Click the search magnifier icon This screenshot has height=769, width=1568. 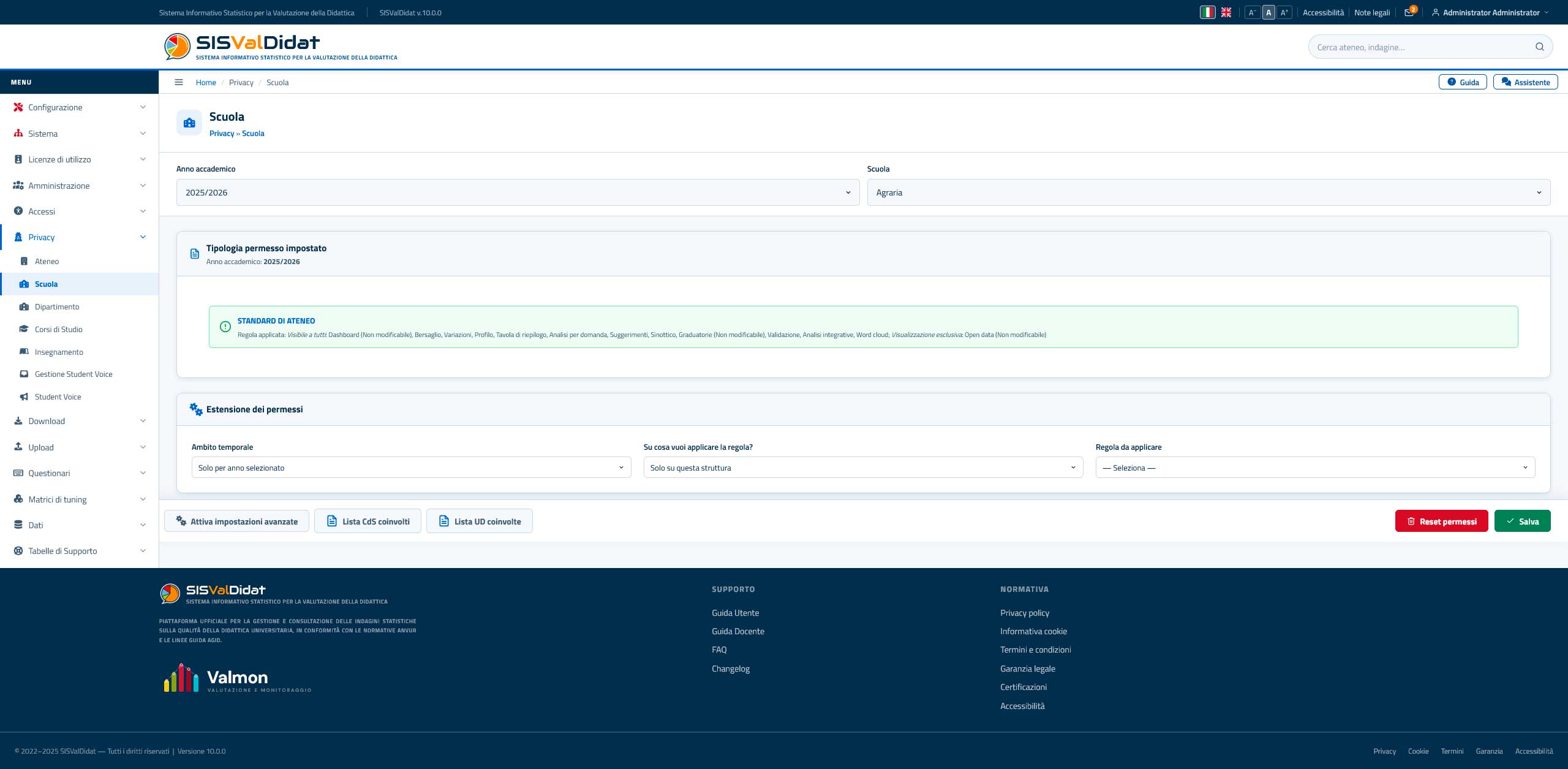tap(1539, 47)
